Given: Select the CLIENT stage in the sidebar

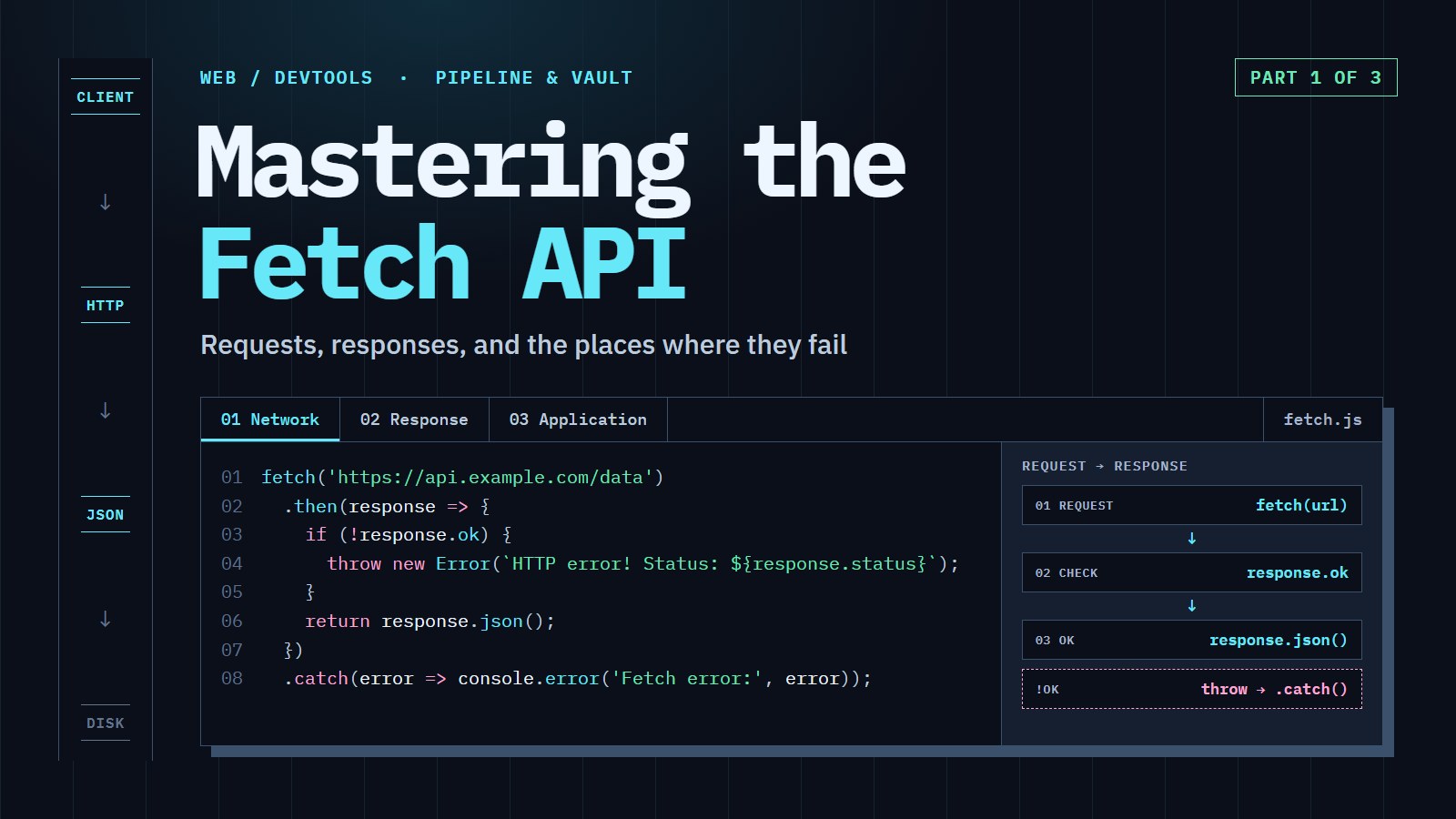Looking at the screenshot, I should click(x=106, y=96).
